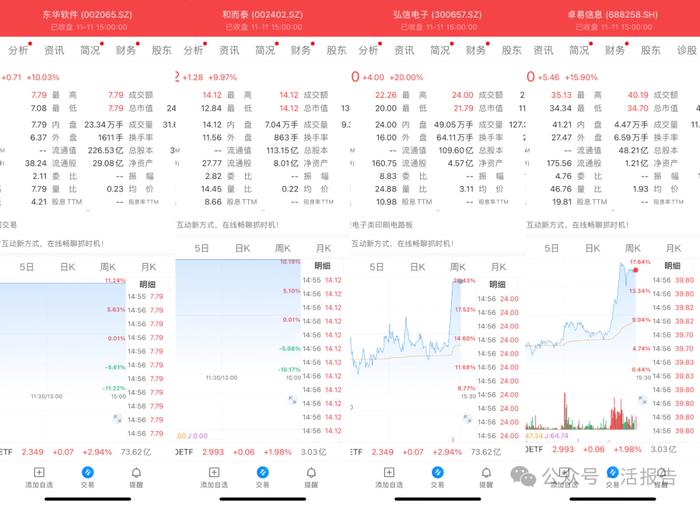700x505 pixels.
Task: Tap the blue 交易 icon under 卓易信息
Action: point(612,472)
